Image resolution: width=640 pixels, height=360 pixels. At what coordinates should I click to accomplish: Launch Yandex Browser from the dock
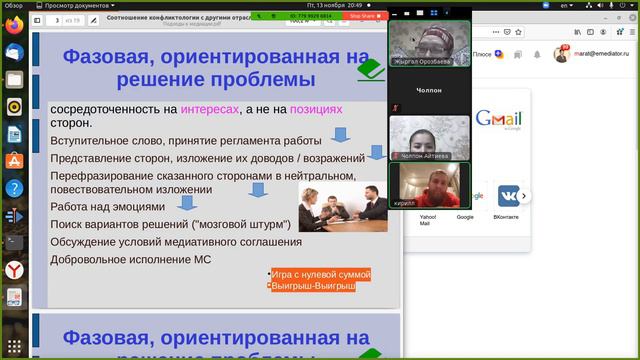point(14,270)
